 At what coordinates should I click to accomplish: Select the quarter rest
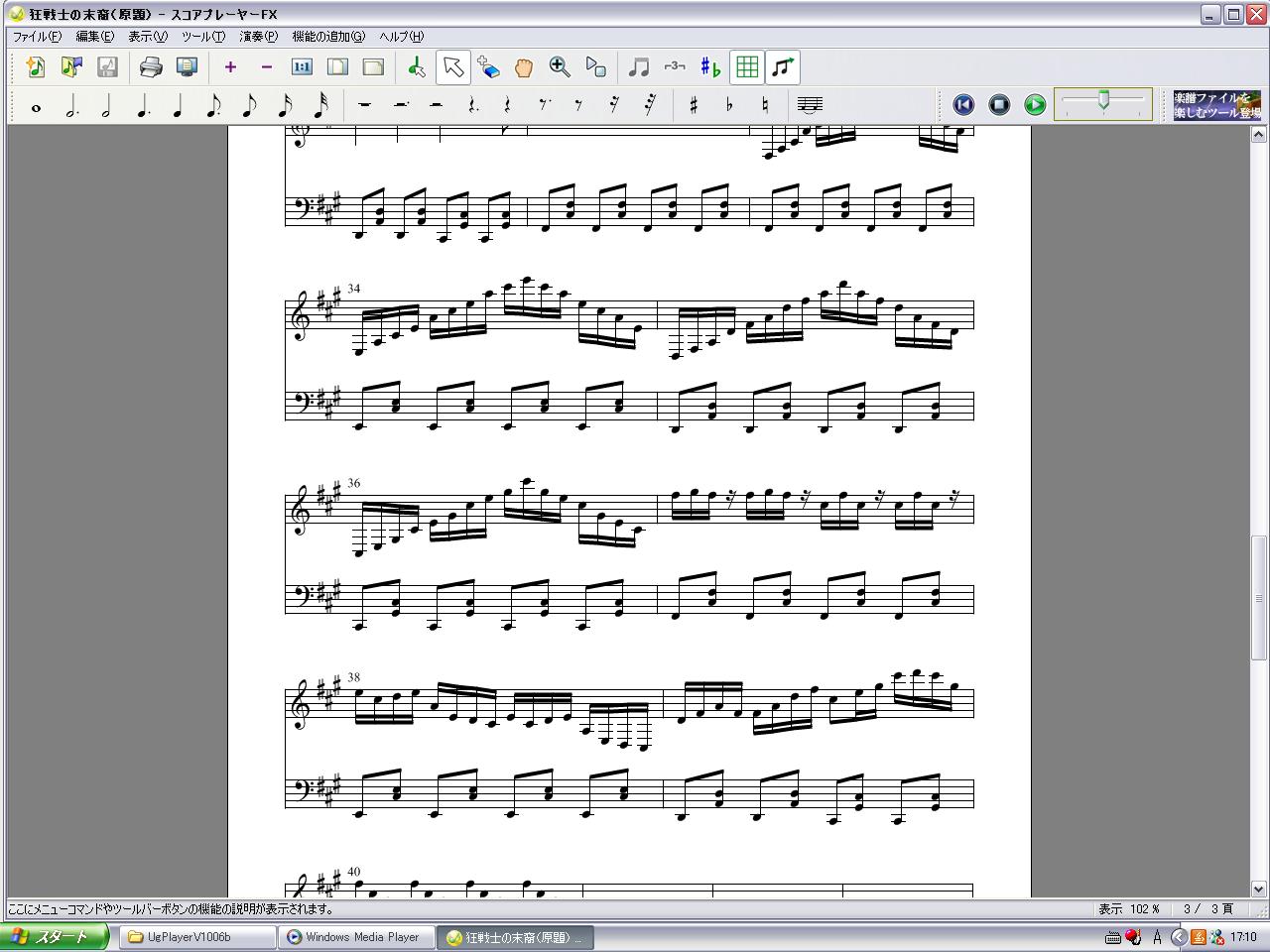pyautogui.click(x=507, y=106)
